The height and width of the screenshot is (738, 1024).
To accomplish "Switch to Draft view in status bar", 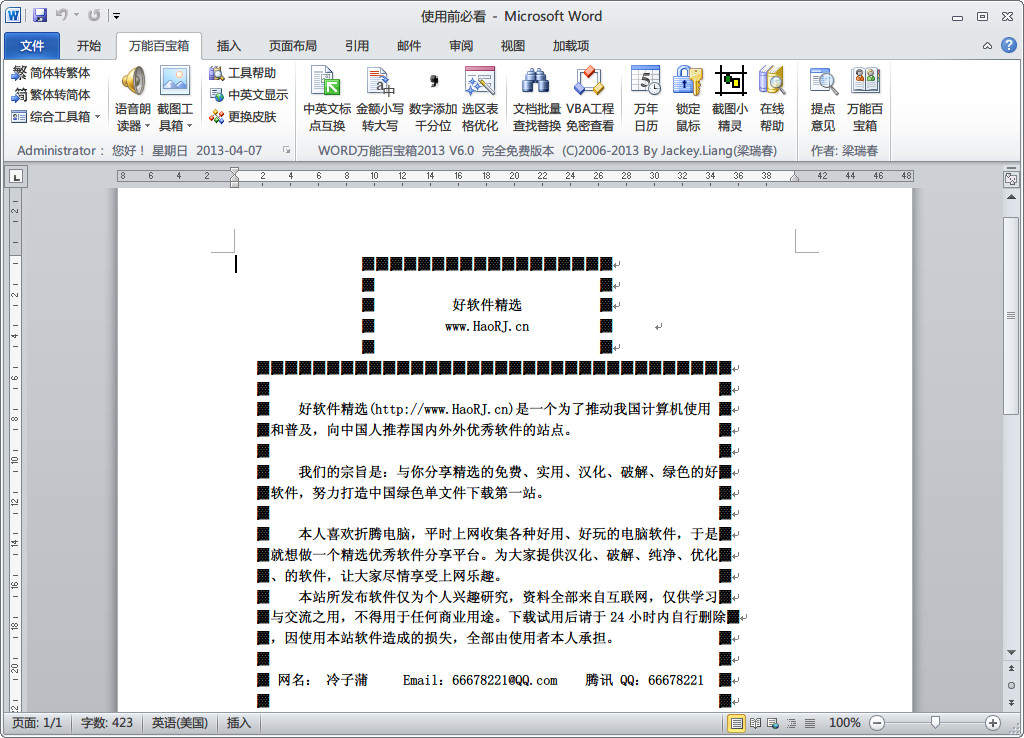I will 810,723.
